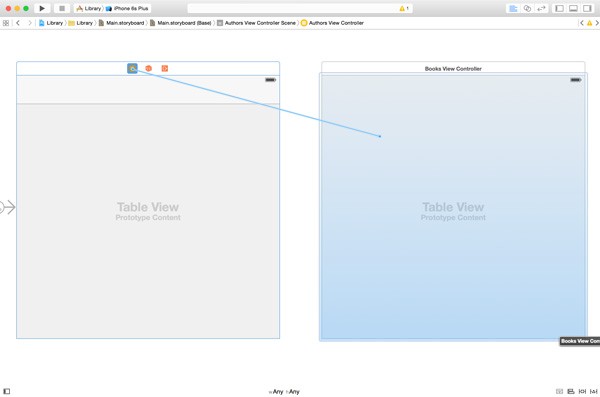
Task: Select the Exit dock icon
Action: click(165, 68)
